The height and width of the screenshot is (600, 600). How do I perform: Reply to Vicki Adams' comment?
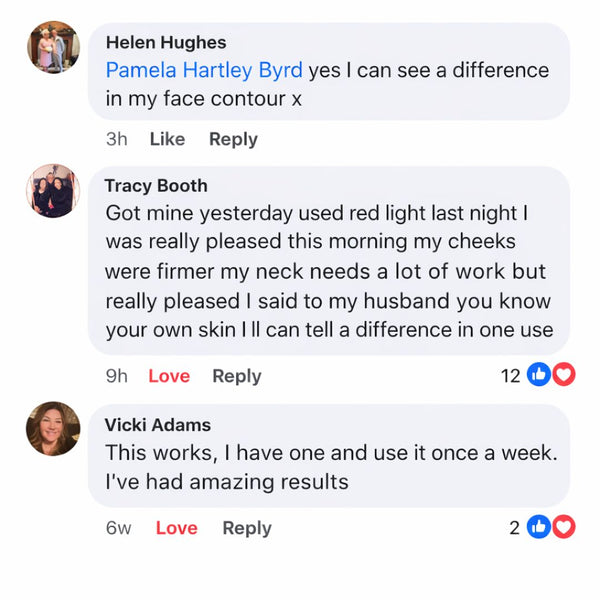pos(247,528)
